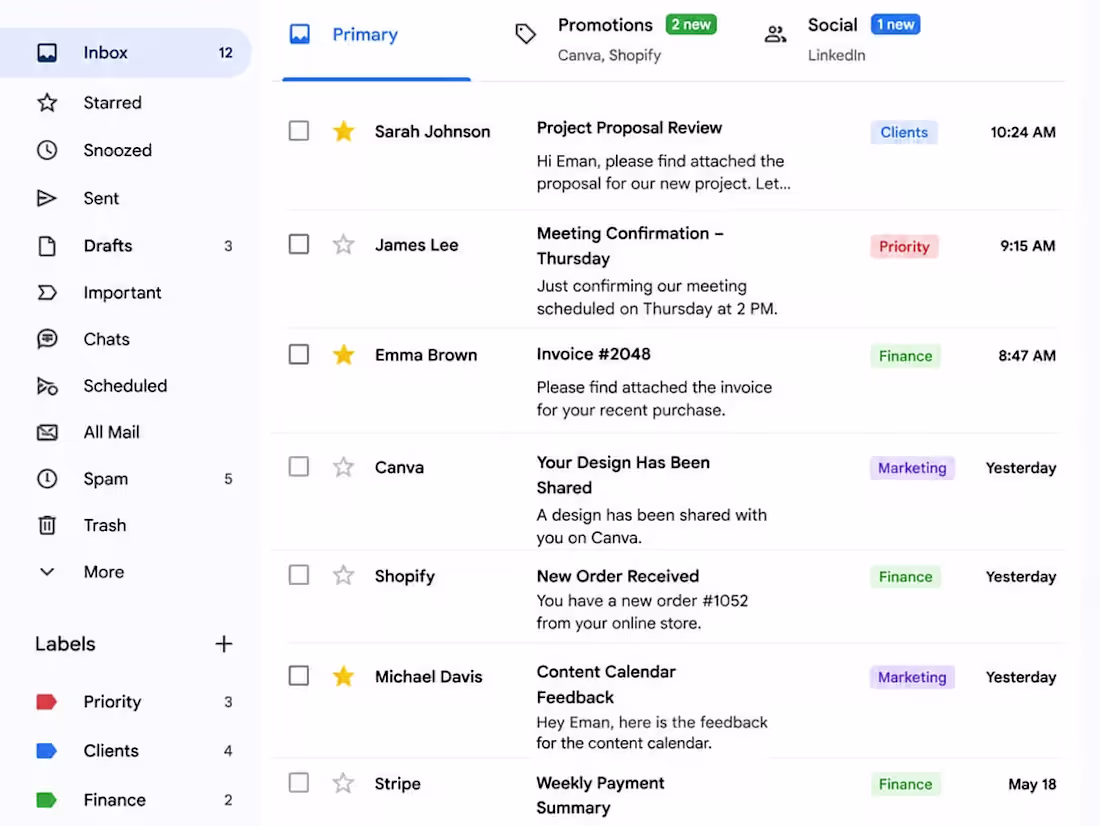Click the Promotions tag icon

525,34
